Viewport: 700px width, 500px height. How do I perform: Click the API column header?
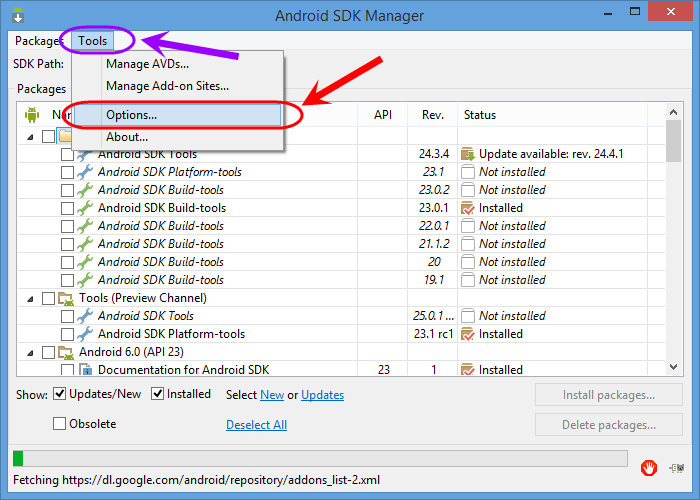[383, 115]
